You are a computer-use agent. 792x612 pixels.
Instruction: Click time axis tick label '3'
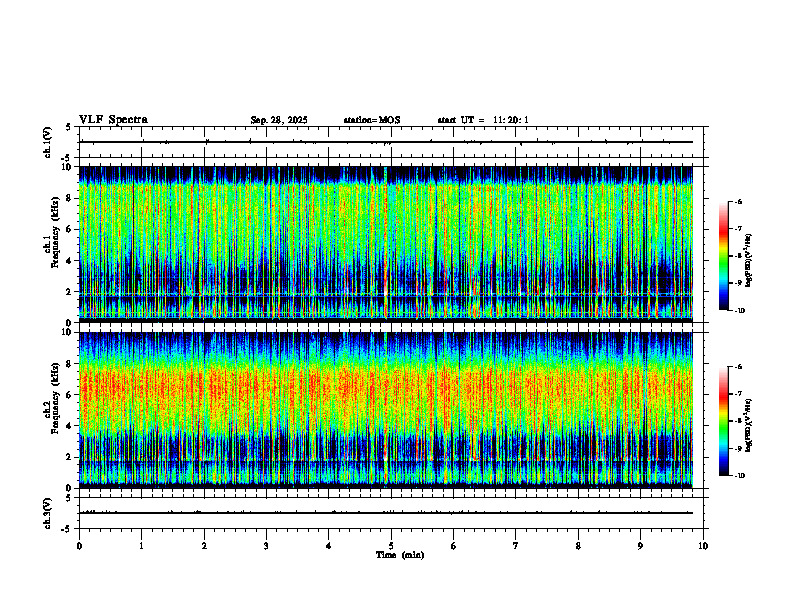point(266,546)
